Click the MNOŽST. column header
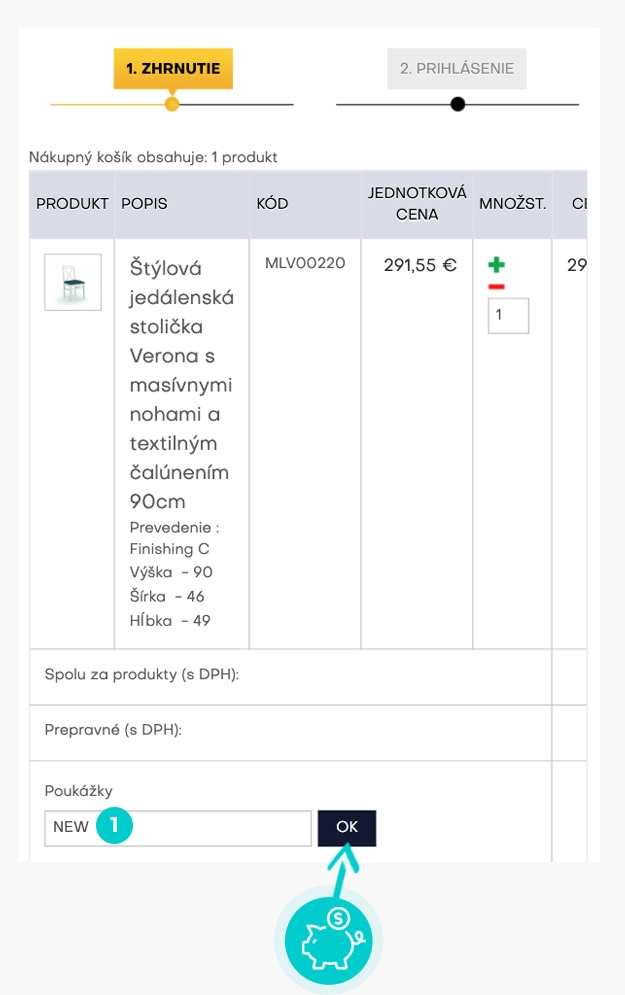The width and height of the screenshot is (625, 995). (x=512, y=204)
